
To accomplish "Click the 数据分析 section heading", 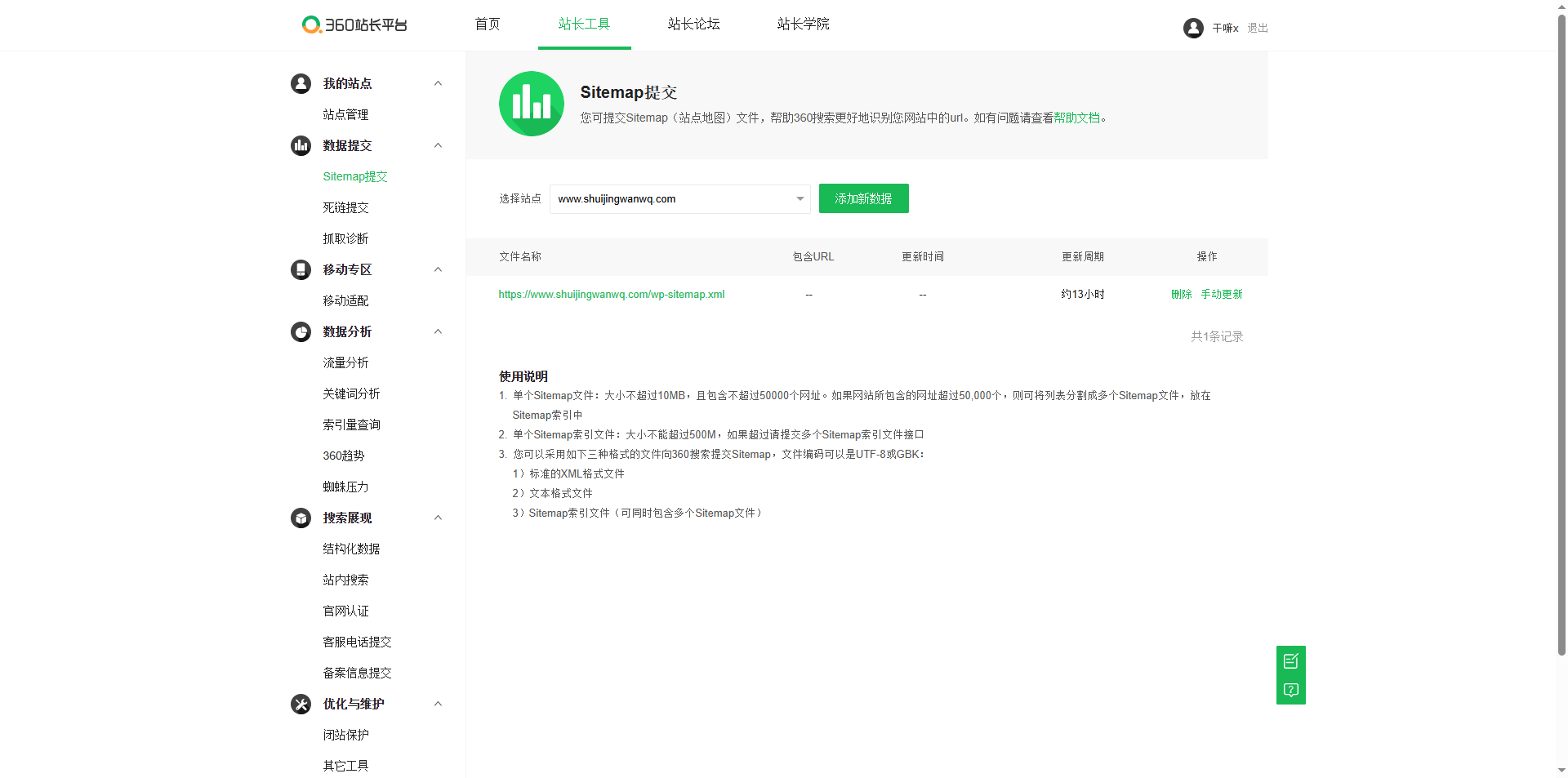I will [x=347, y=331].
